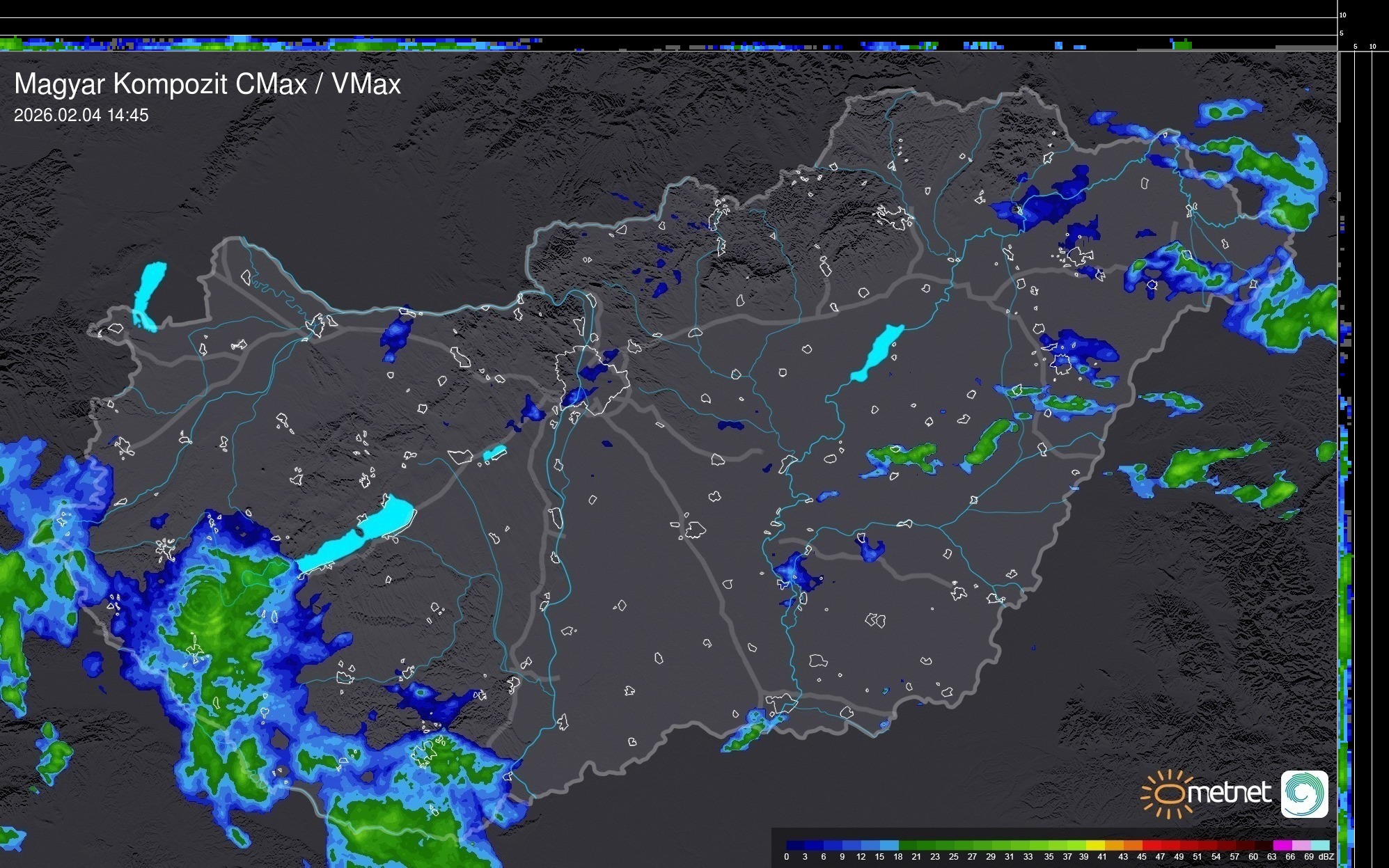Image resolution: width=1389 pixels, height=868 pixels.
Task: Click the small cyan Lake Velence shape
Action: pyautogui.click(x=494, y=453)
